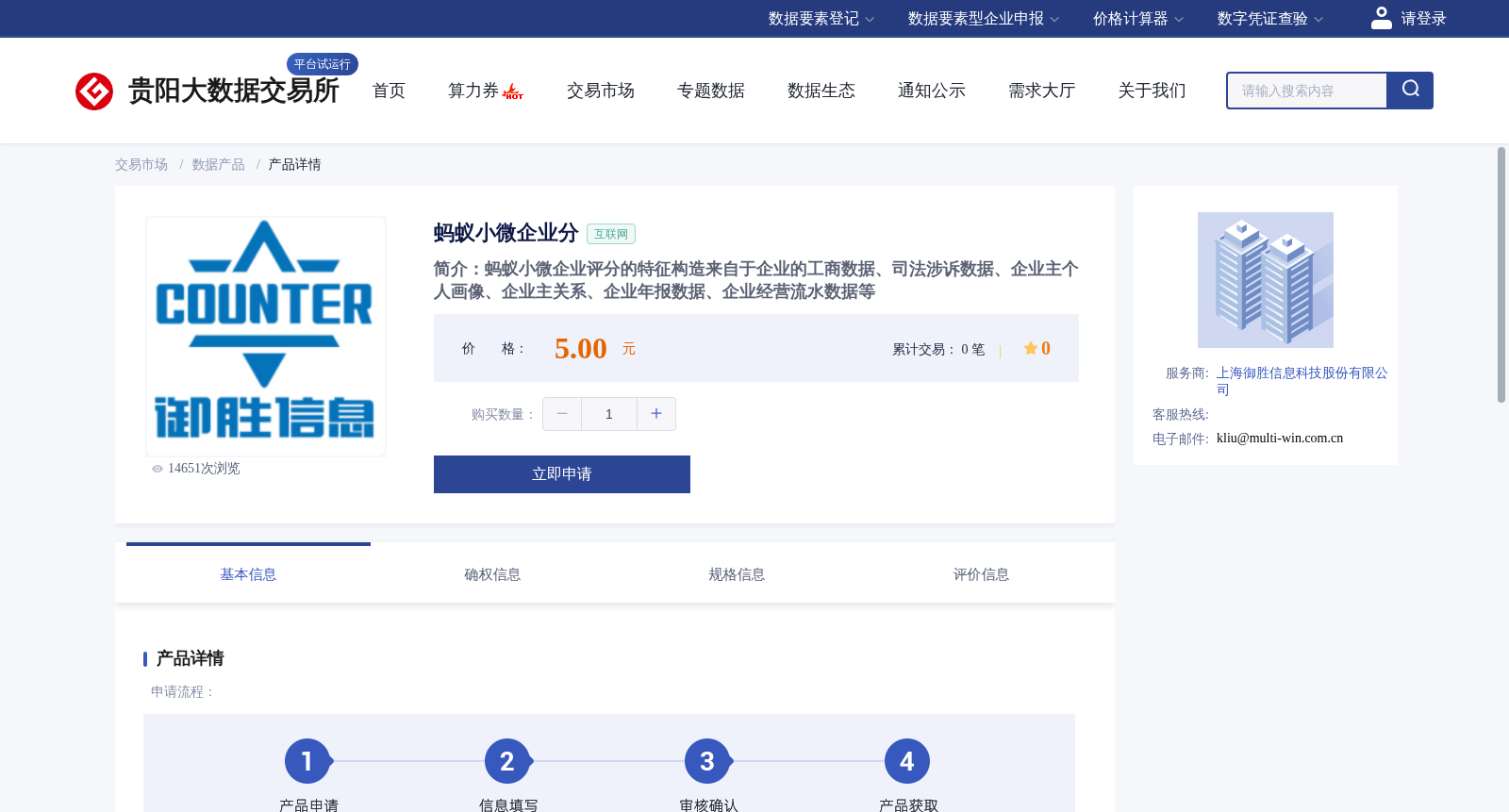Open 通知公示 navigation item

click(x=932, y=91)
